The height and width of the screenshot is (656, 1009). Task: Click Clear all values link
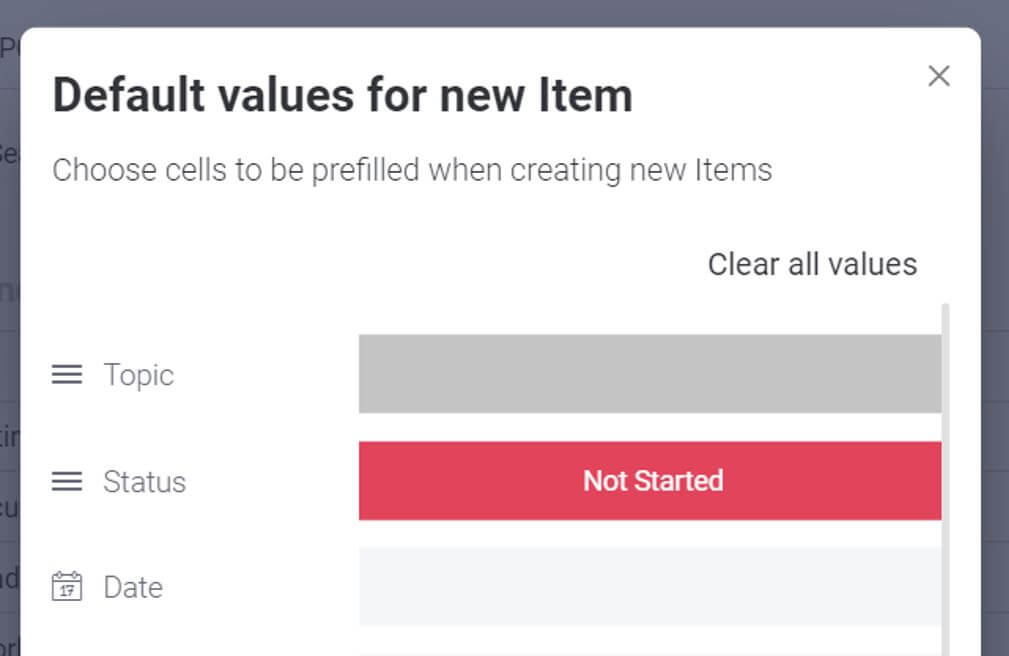812,264
